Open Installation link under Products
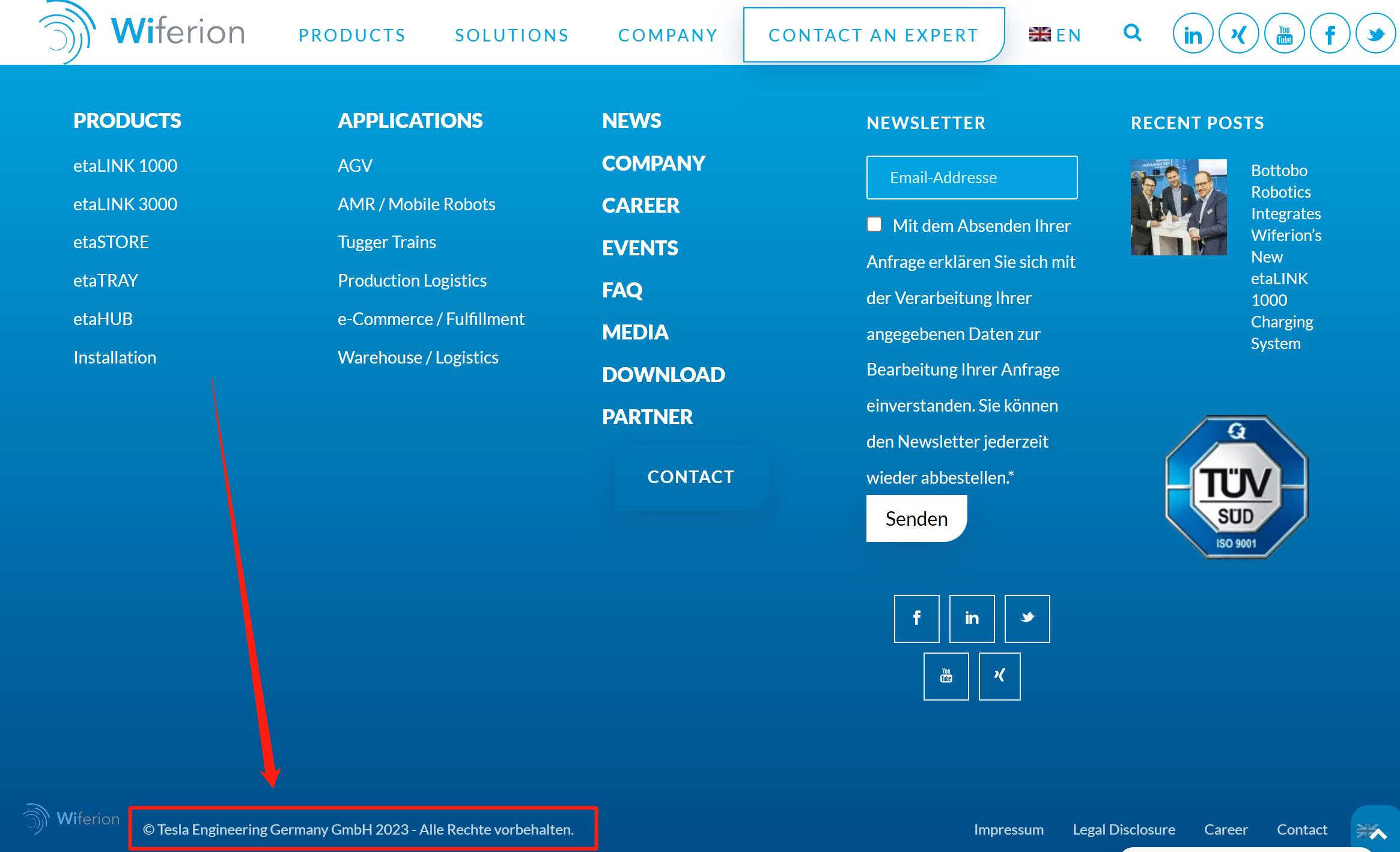This screenshot has width=1400, height=852. coord(115,358)
